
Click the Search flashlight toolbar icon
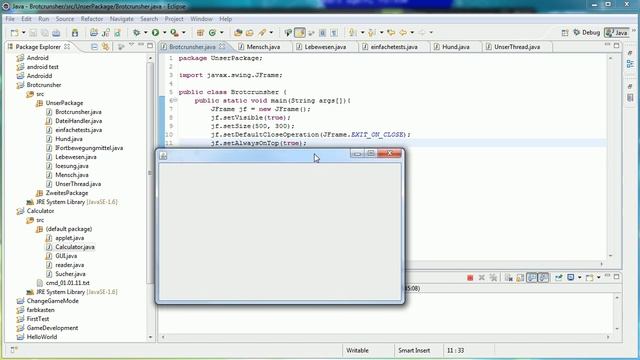click(x=262, y=33)
